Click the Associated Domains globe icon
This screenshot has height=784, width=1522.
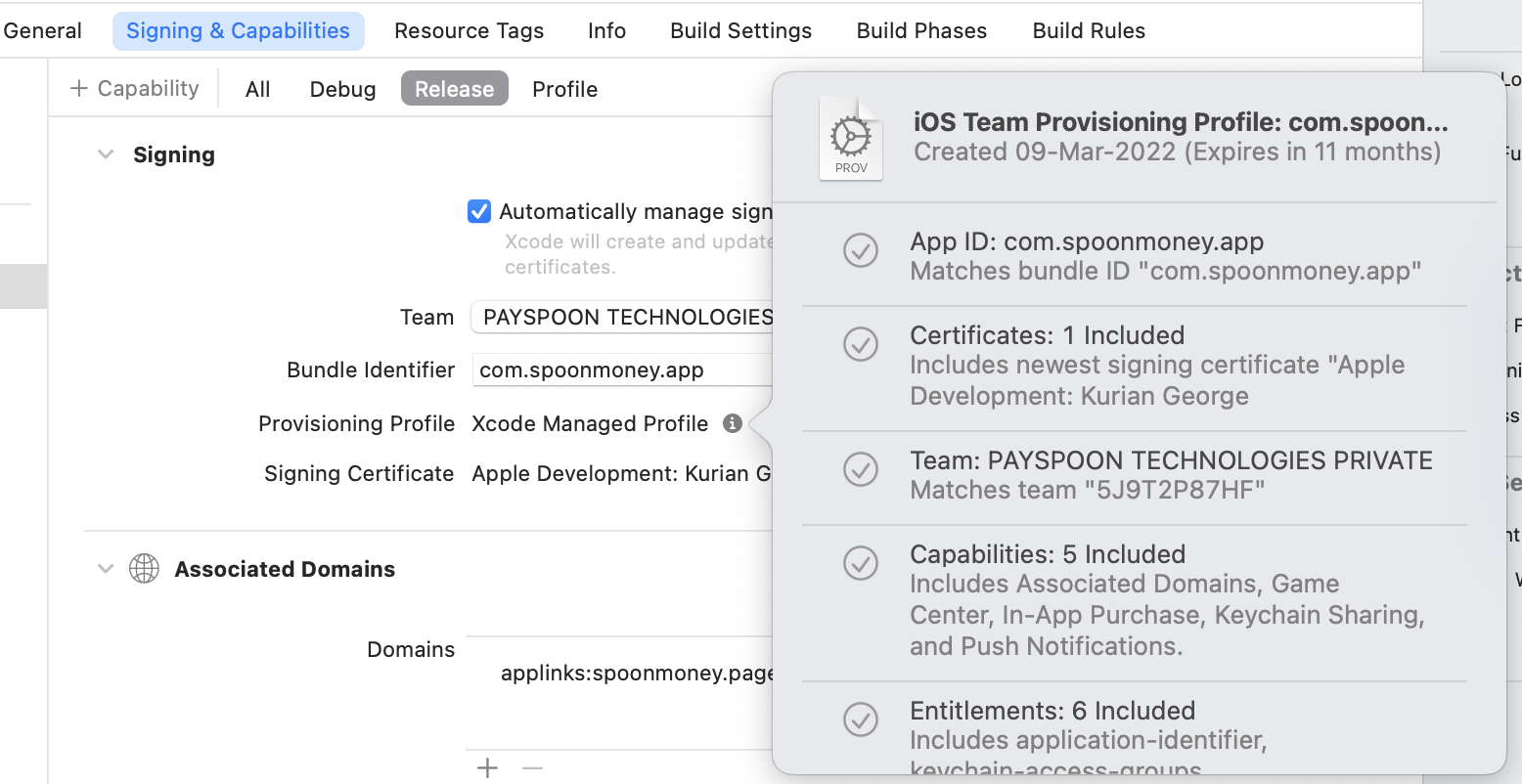pos(144,569)
